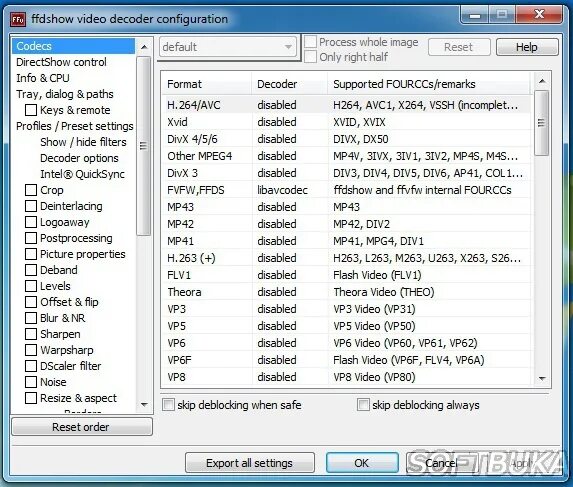This screenshot has height=487, width=573.
Task: Click the left list scroll-up arrow
Action: coord(144,47)
